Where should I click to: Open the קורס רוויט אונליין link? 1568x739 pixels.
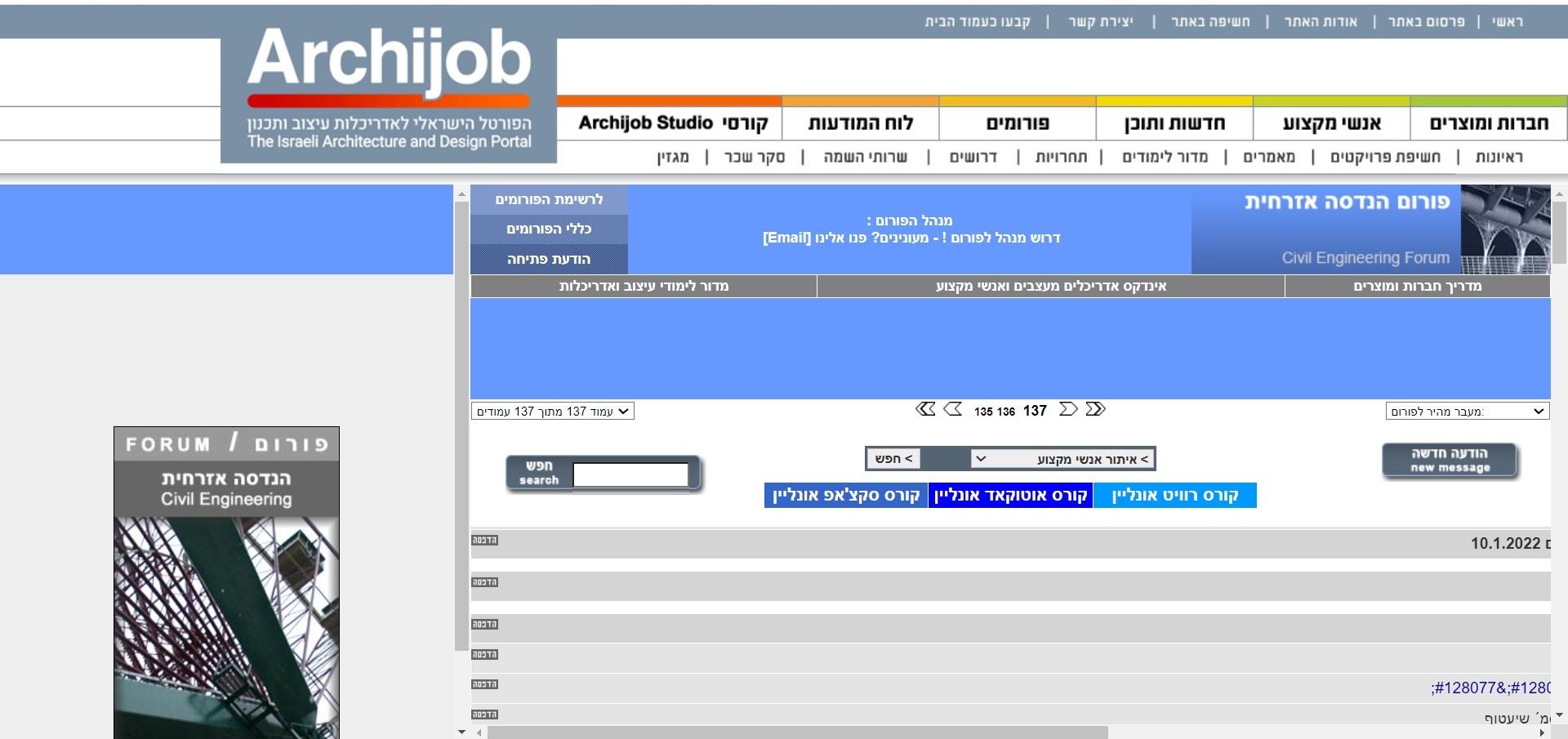[1174, 495]
